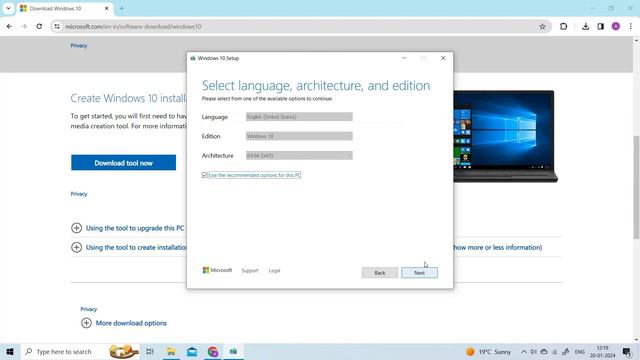The image size is (640, 360).
Task: Open Mail app from taskbar
Action: tap(192, 351)
